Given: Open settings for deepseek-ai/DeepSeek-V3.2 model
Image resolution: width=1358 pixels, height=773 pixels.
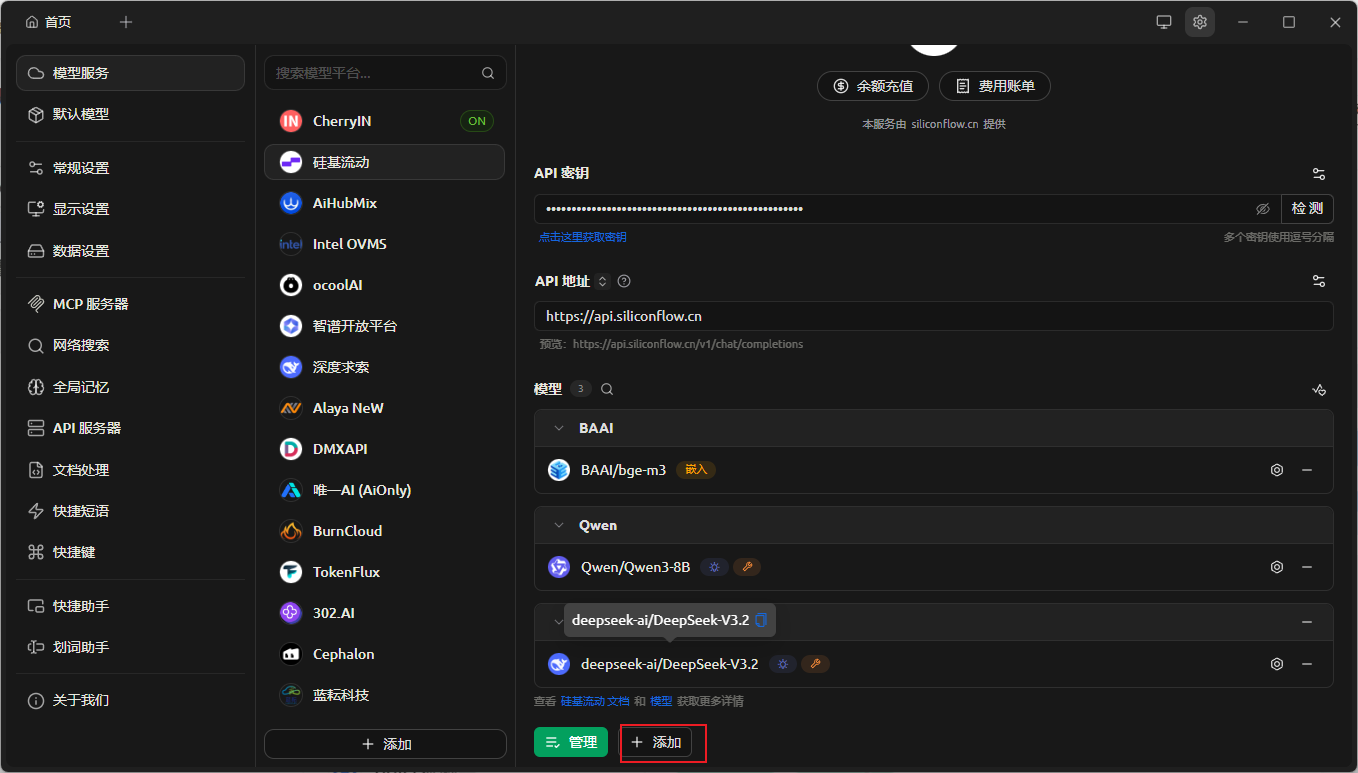Looking at the screenshot, I should [1277, 664].
